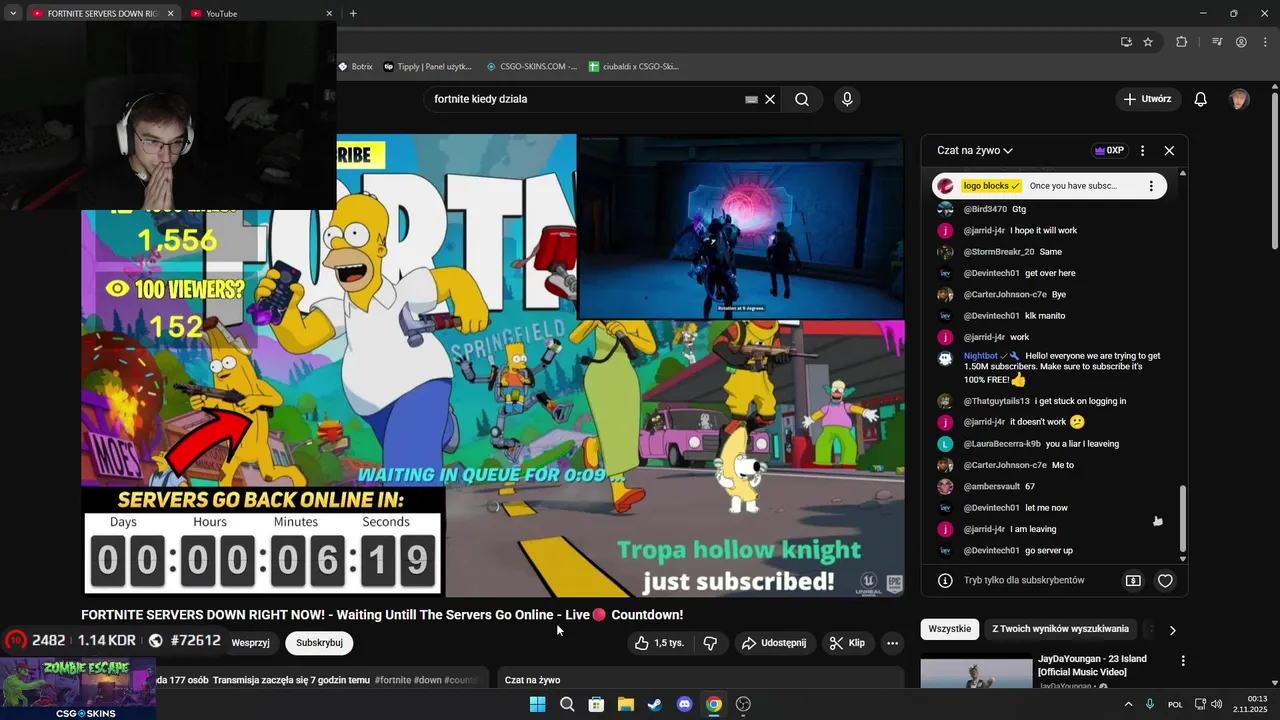Click the Super Chat dollar icon

click(x=1133, y=580)
